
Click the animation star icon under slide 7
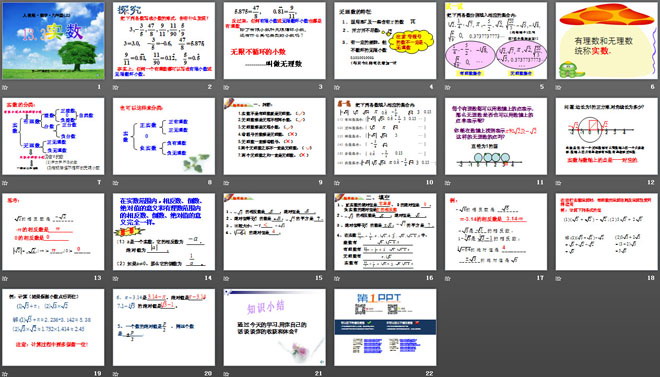pyautogui.click(x=5, y=183)
